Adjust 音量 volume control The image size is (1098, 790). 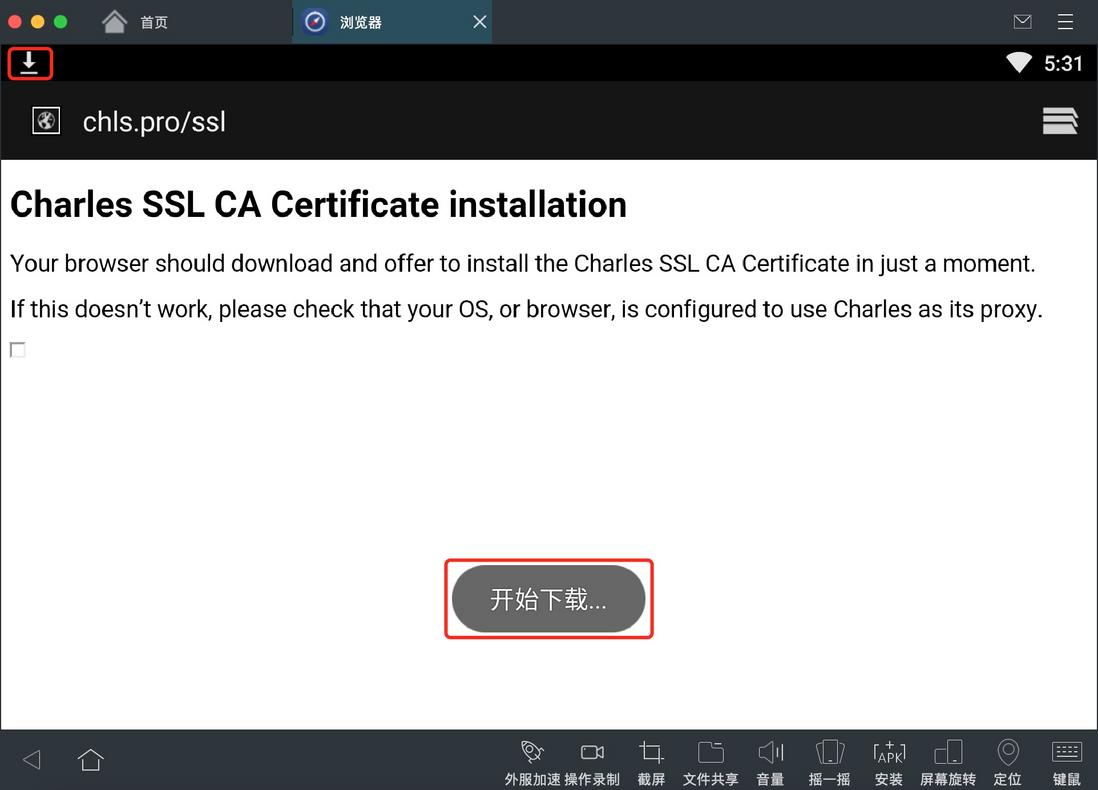pos(770,763)
